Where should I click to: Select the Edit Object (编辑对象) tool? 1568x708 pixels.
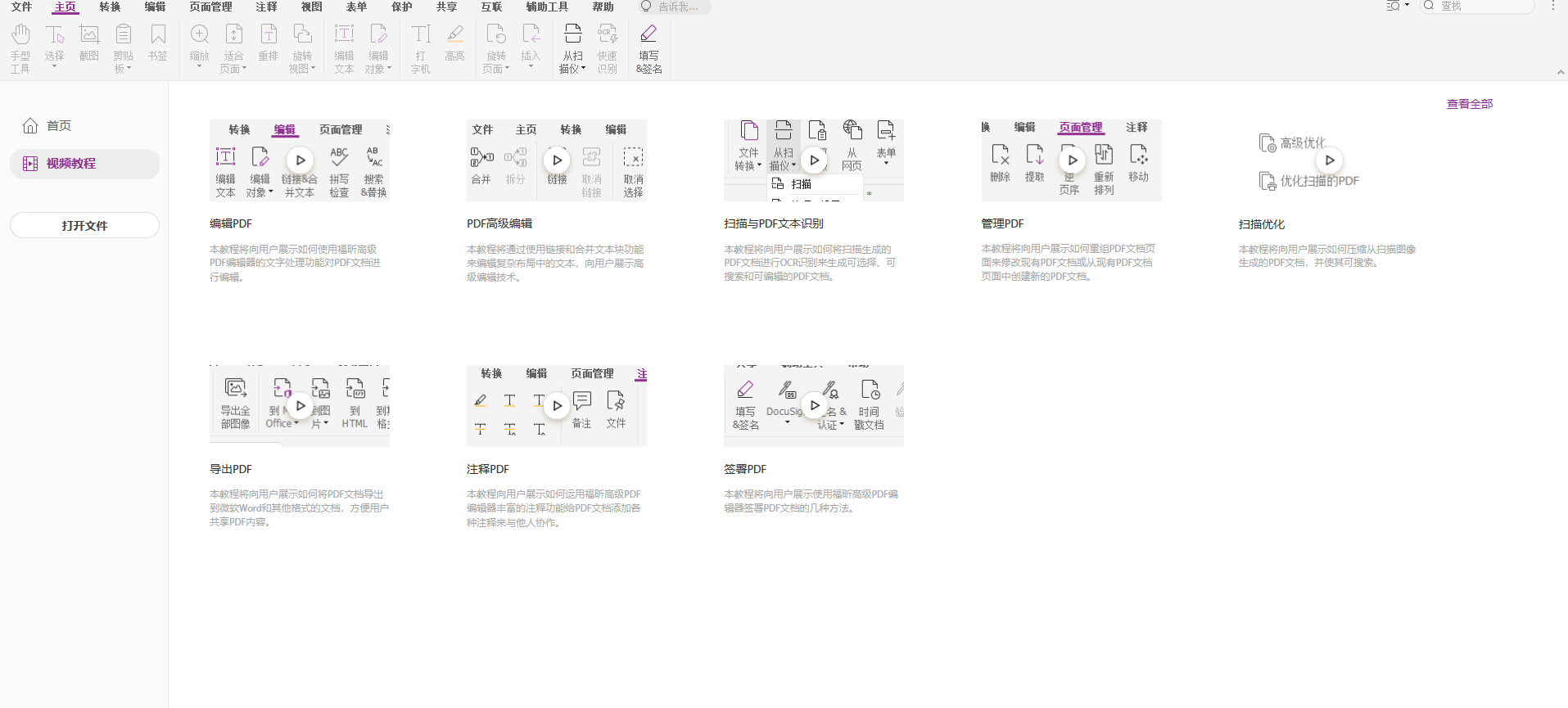click(x=378, y=47)
